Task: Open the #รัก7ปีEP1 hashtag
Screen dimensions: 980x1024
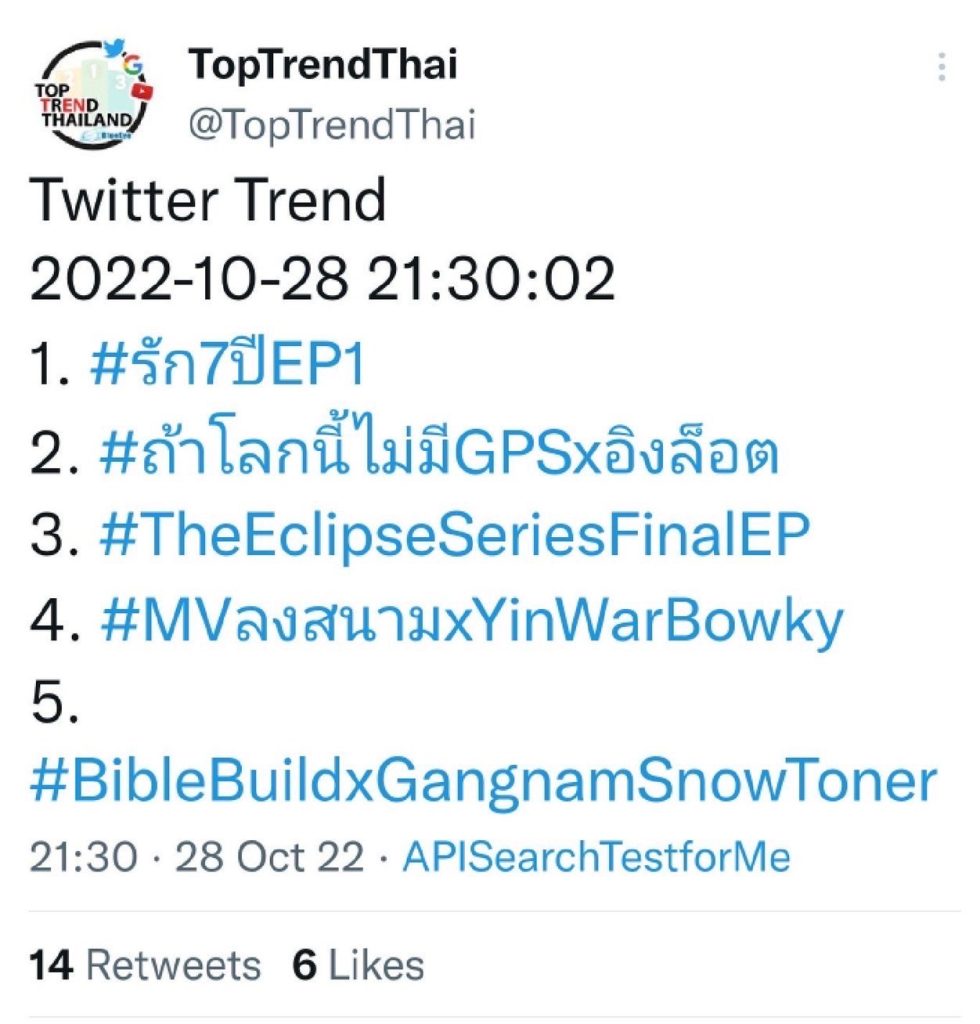Action: [227, 367]
